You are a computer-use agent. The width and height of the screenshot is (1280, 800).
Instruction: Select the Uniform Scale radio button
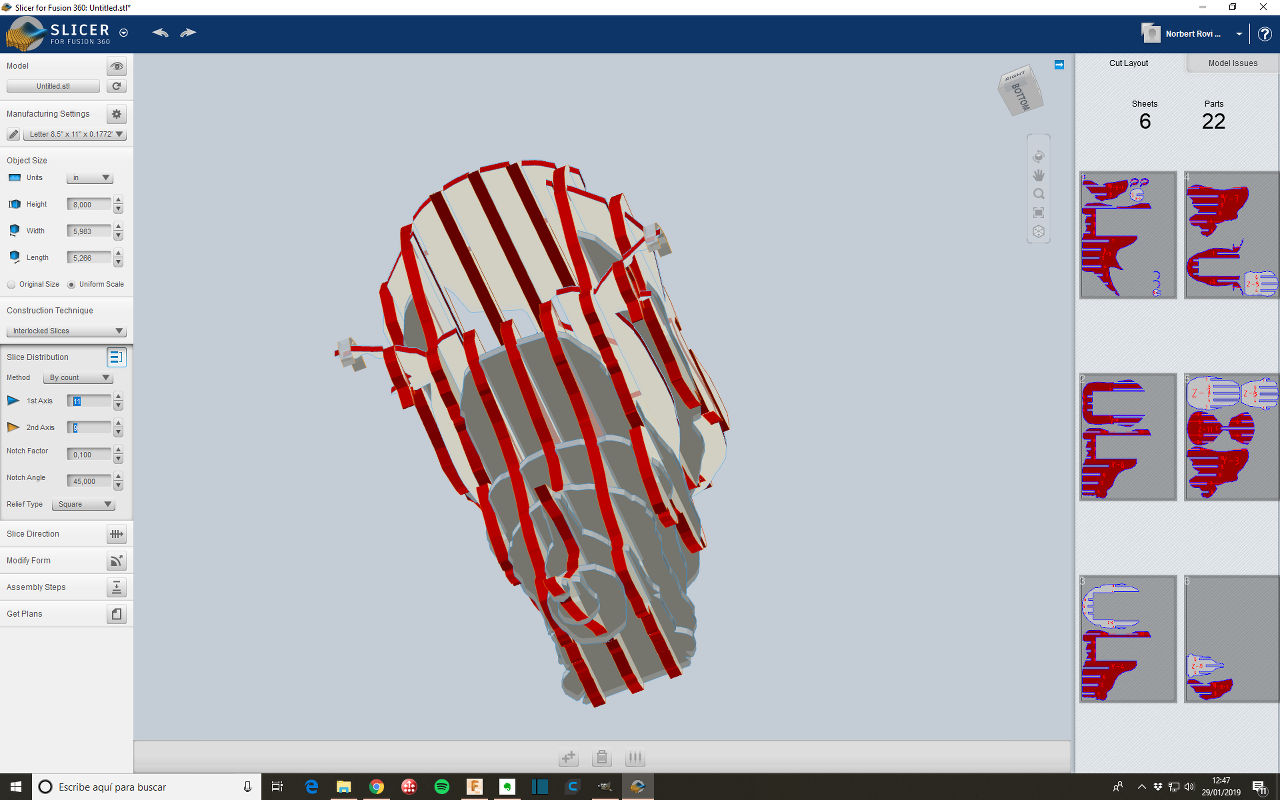[71, 284]
